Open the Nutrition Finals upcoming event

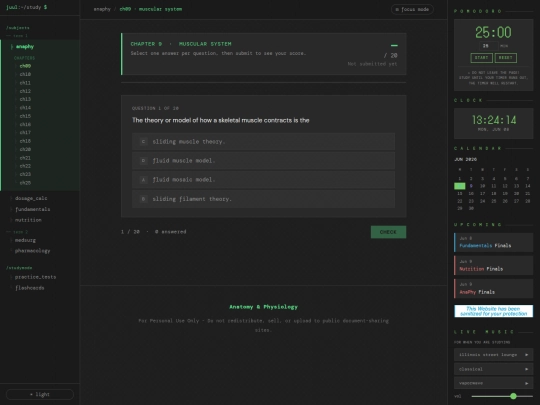click(494, 266)
